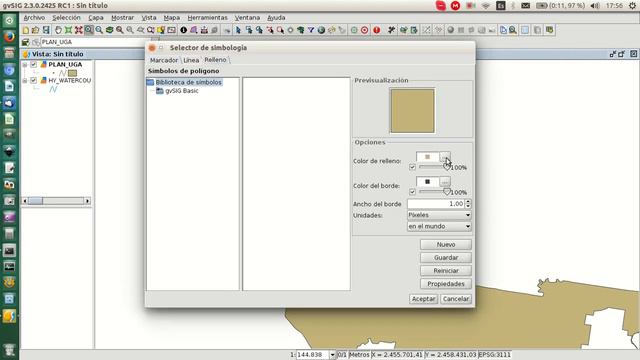
Task: Click the red four-arrow icon in toolbar
Action: 78,30
